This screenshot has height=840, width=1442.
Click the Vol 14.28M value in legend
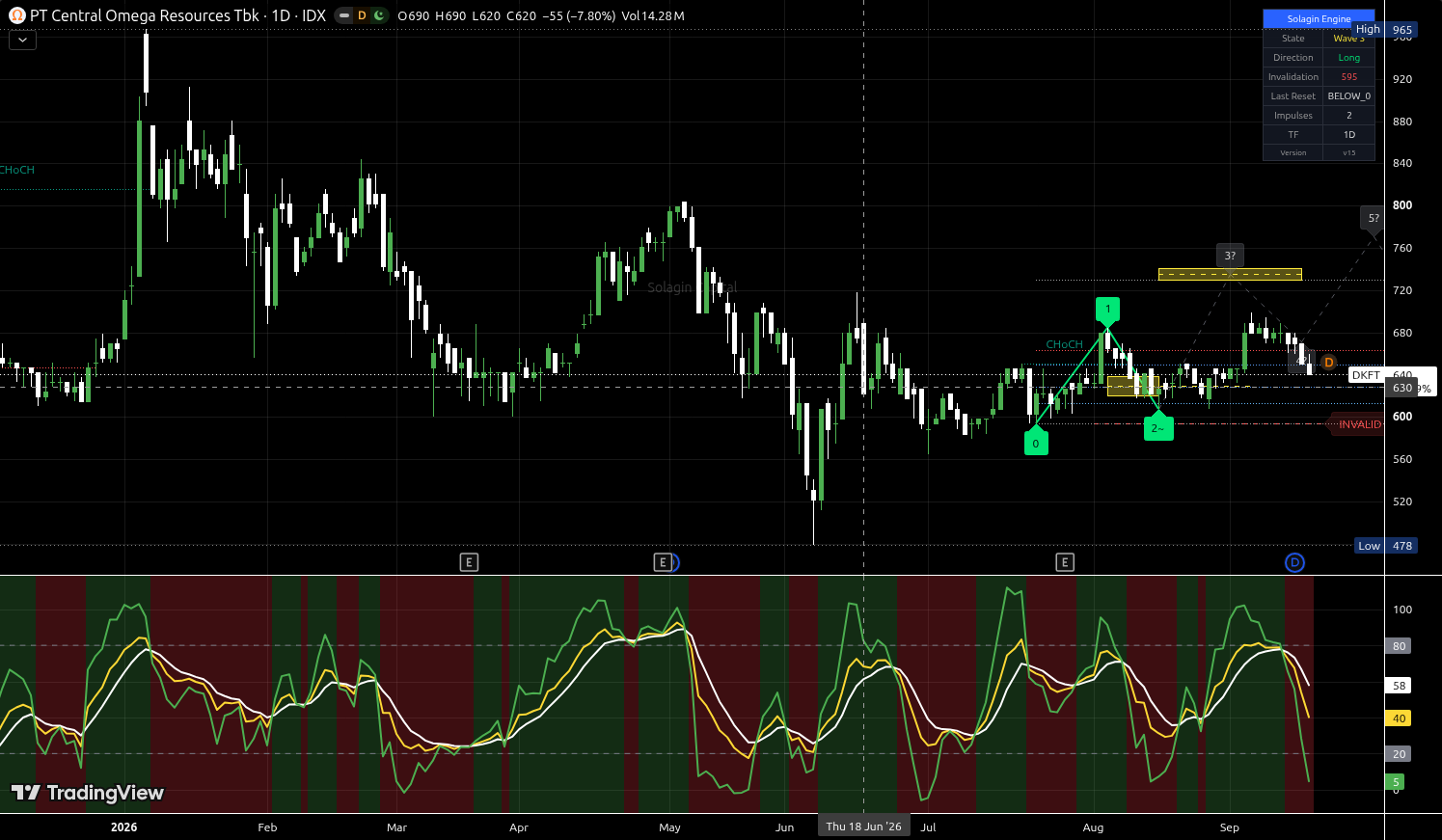pyautogui.click(x=653, y=15)
